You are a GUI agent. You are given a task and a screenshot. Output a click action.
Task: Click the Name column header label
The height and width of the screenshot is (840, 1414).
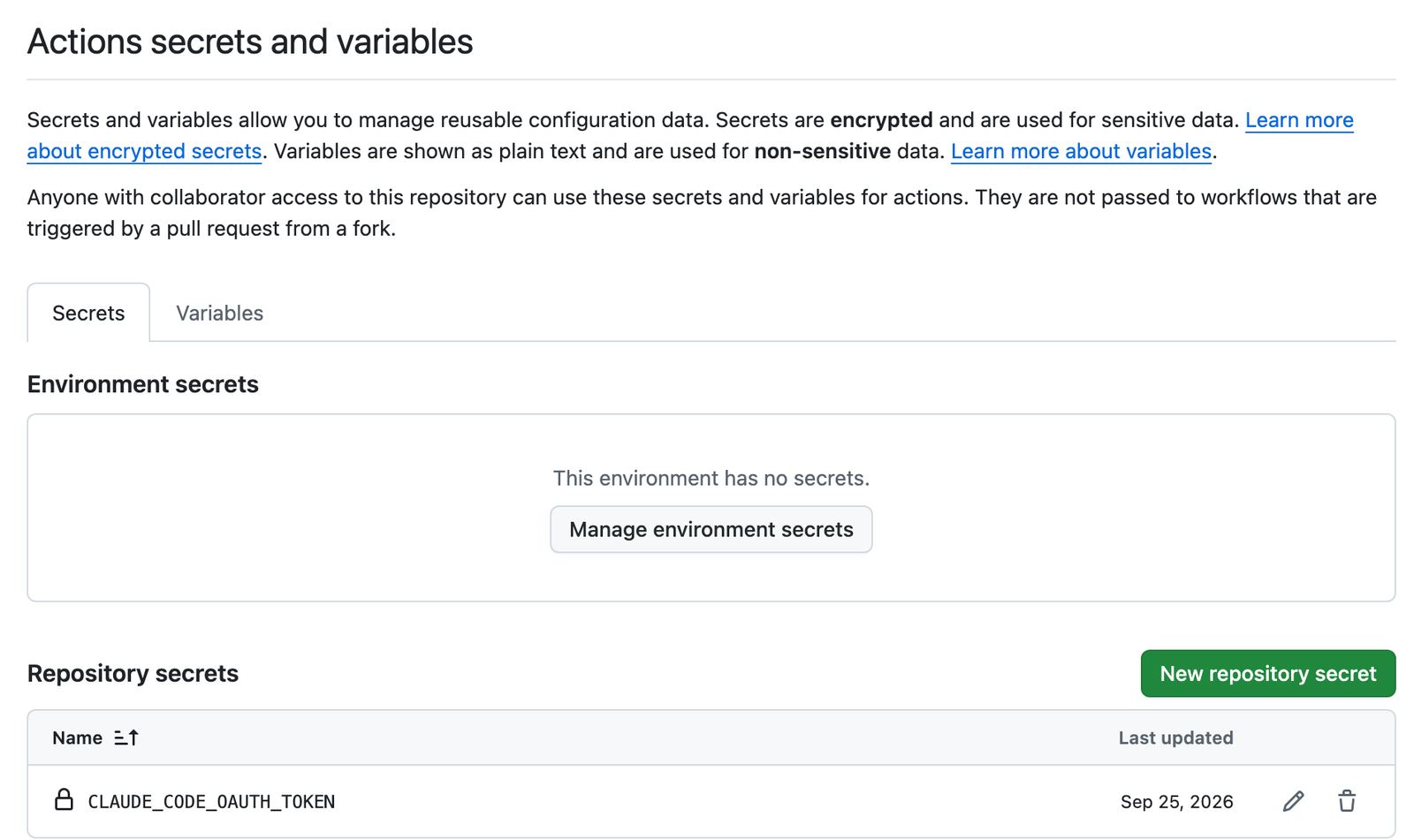coord(77,738)
